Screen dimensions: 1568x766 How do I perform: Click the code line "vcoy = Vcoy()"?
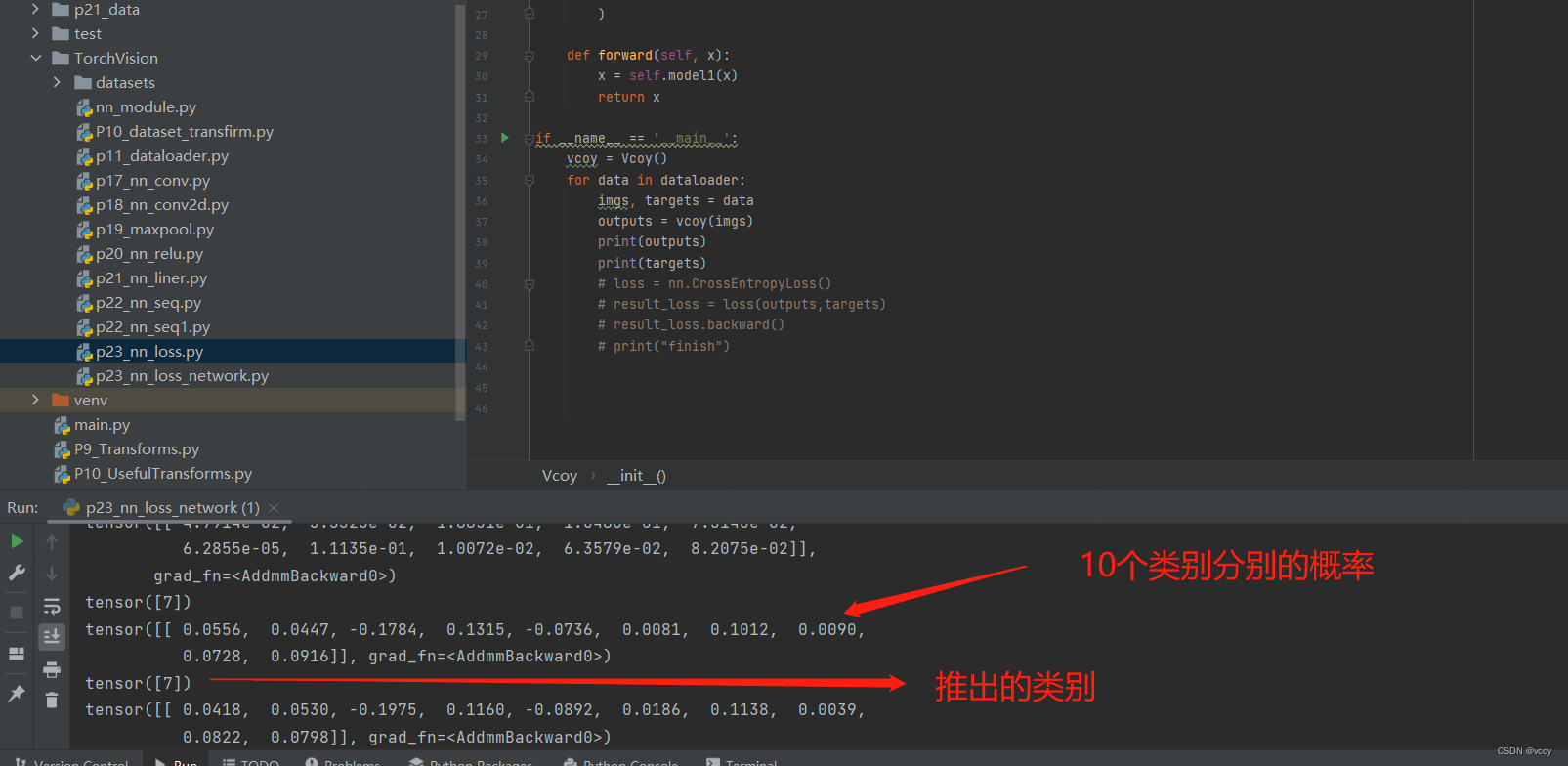(616, 158)
